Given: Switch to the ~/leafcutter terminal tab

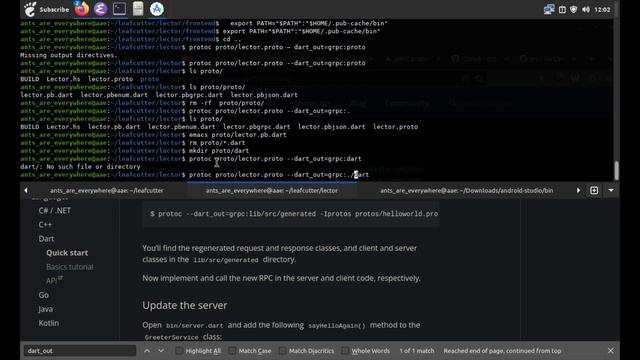Looking at the screenshot, I should tap(107, 191).
